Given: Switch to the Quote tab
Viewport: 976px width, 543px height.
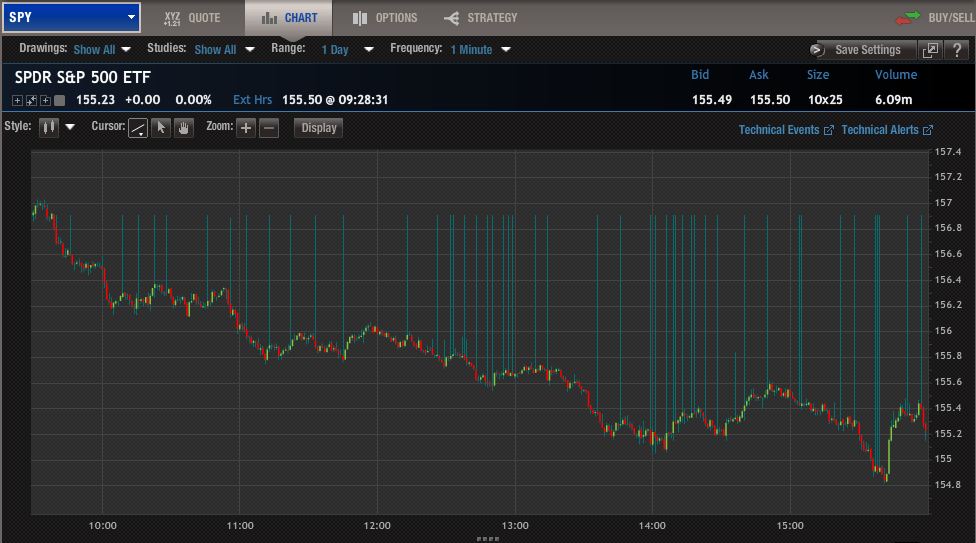Looking at the screenshot, I should [192, 18].
